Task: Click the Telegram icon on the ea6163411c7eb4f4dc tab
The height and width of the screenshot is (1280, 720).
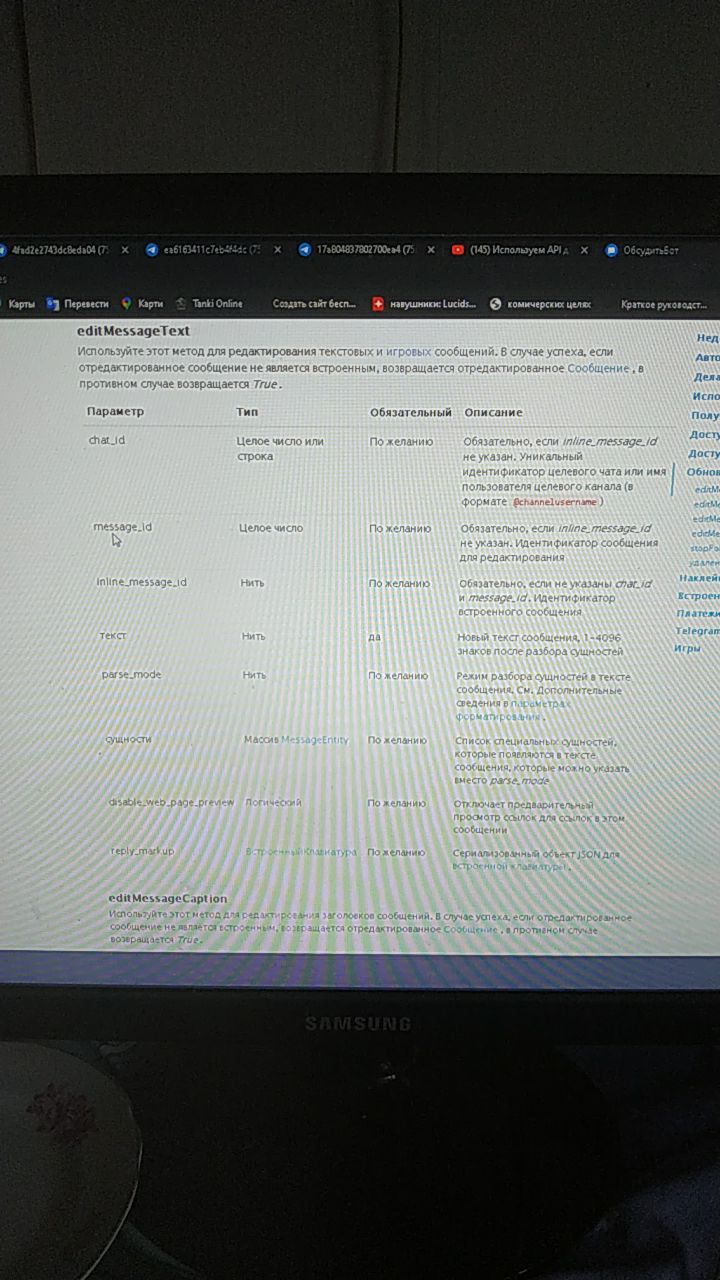Action: tap(151, 250)
